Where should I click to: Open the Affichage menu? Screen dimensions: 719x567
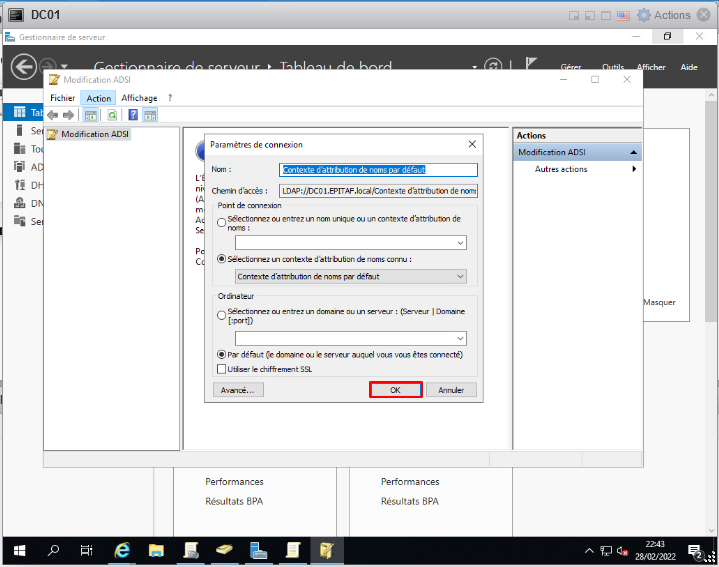tap(139, 98)
